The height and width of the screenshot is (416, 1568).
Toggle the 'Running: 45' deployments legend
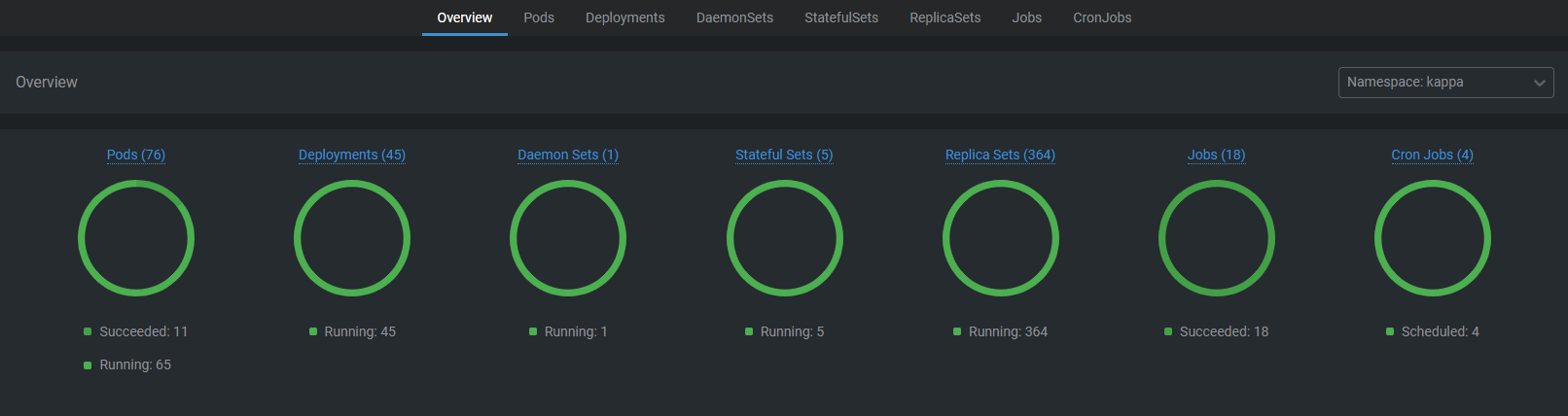[x=352, y=331]
